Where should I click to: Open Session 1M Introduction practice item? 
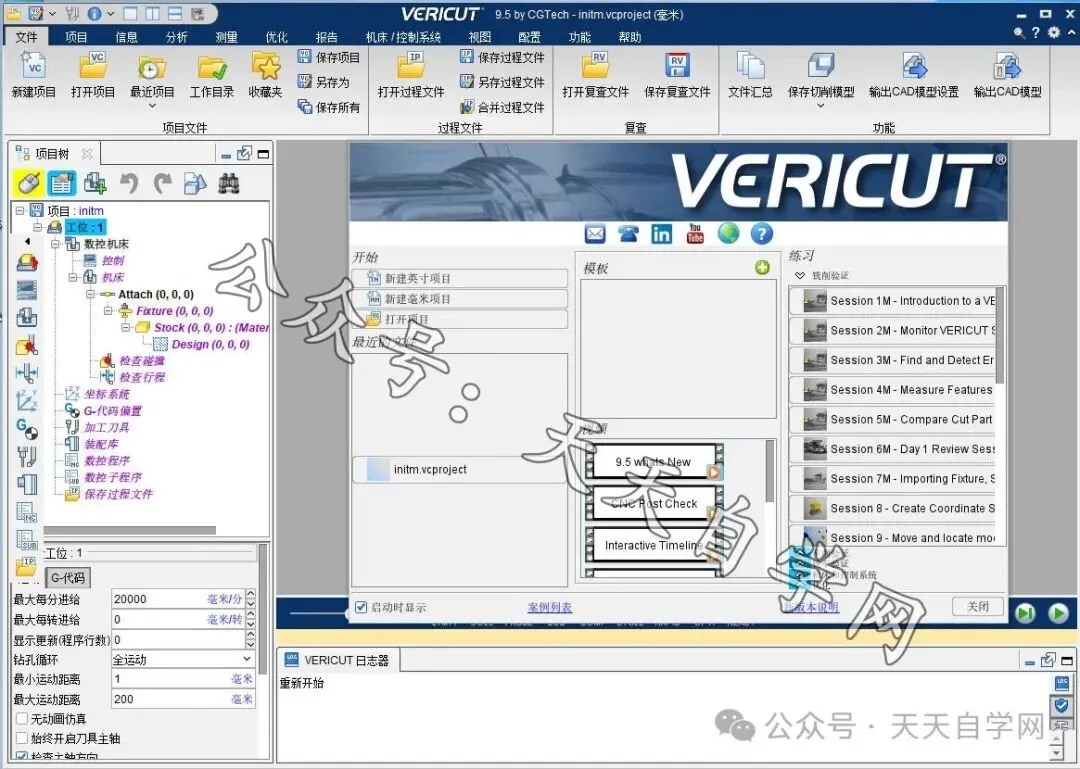893,301
